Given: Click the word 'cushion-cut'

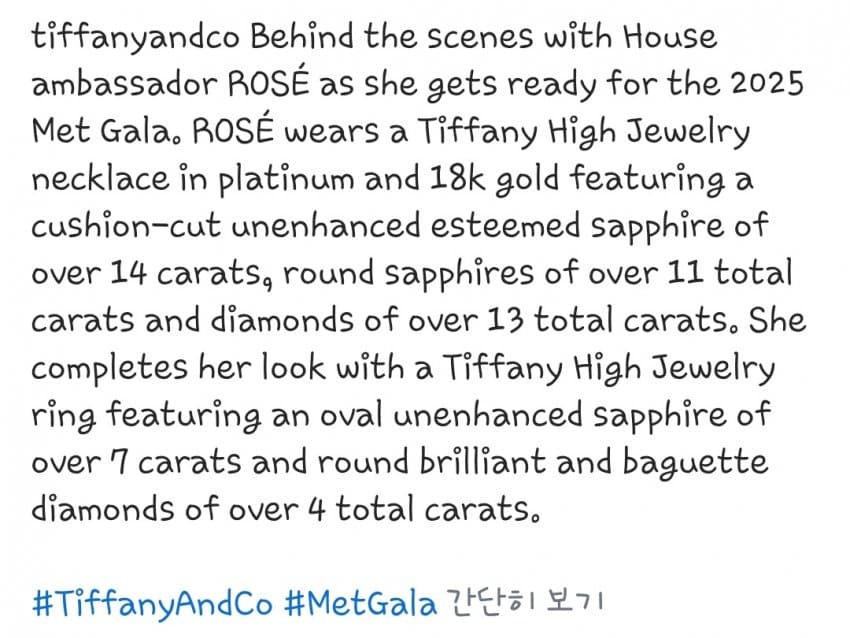Looking at the screenshot, I should point(126,225).
